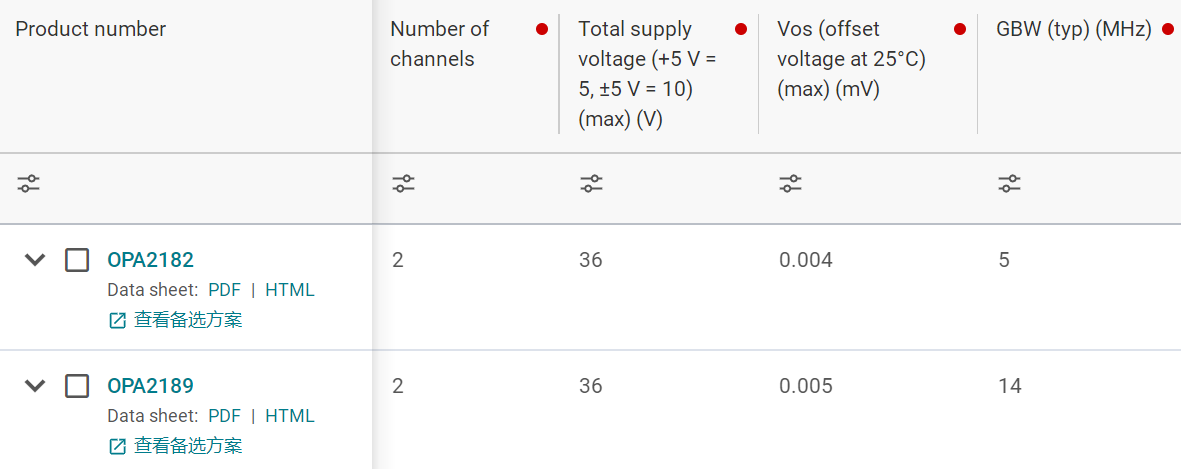The image size is (1181, 469).
Task: Click red dot beside Total supply voltage
Action: coord(741,29)
